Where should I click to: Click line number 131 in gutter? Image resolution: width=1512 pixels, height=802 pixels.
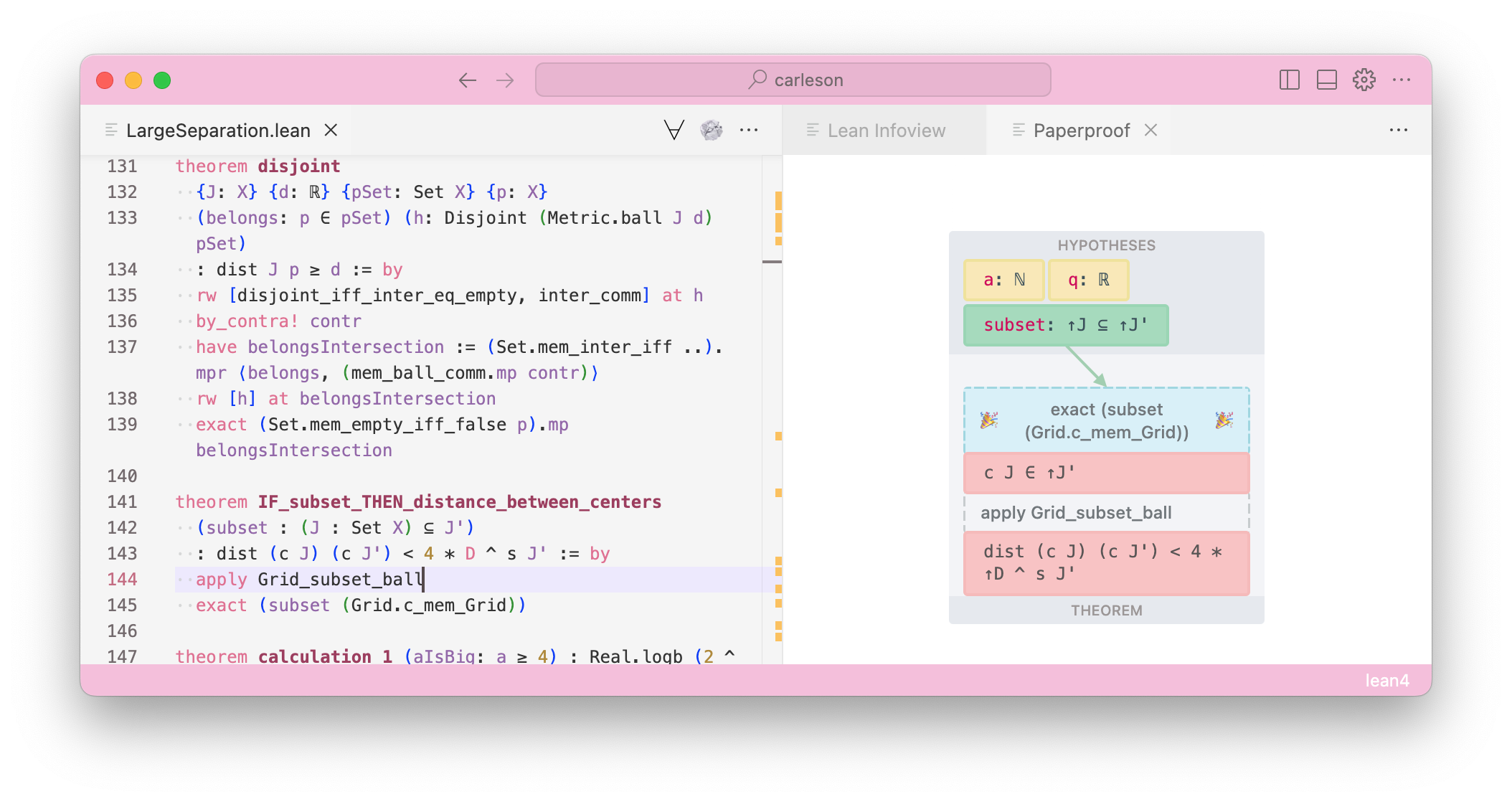(122, 166)
